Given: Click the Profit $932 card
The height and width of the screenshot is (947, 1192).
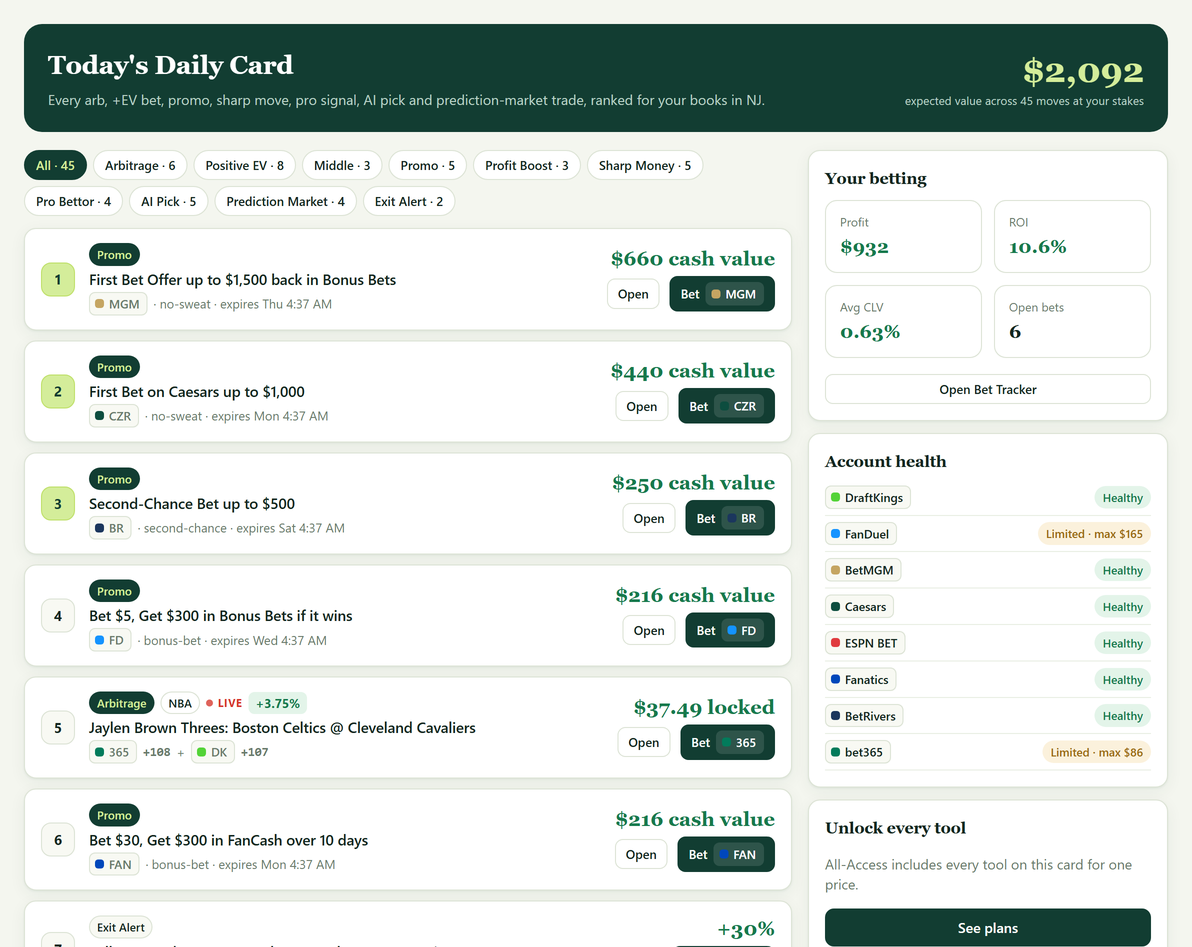Looking at the screenshot, I should point(903,236).
